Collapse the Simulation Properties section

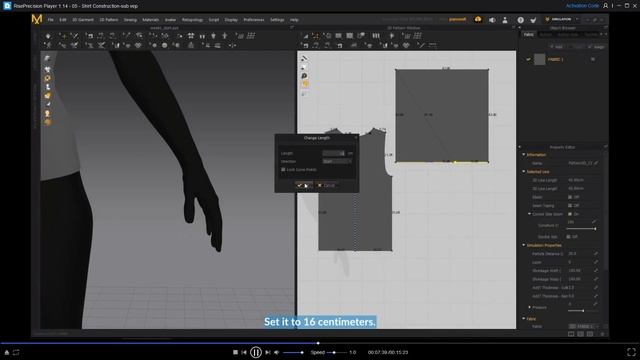(524, 245)
